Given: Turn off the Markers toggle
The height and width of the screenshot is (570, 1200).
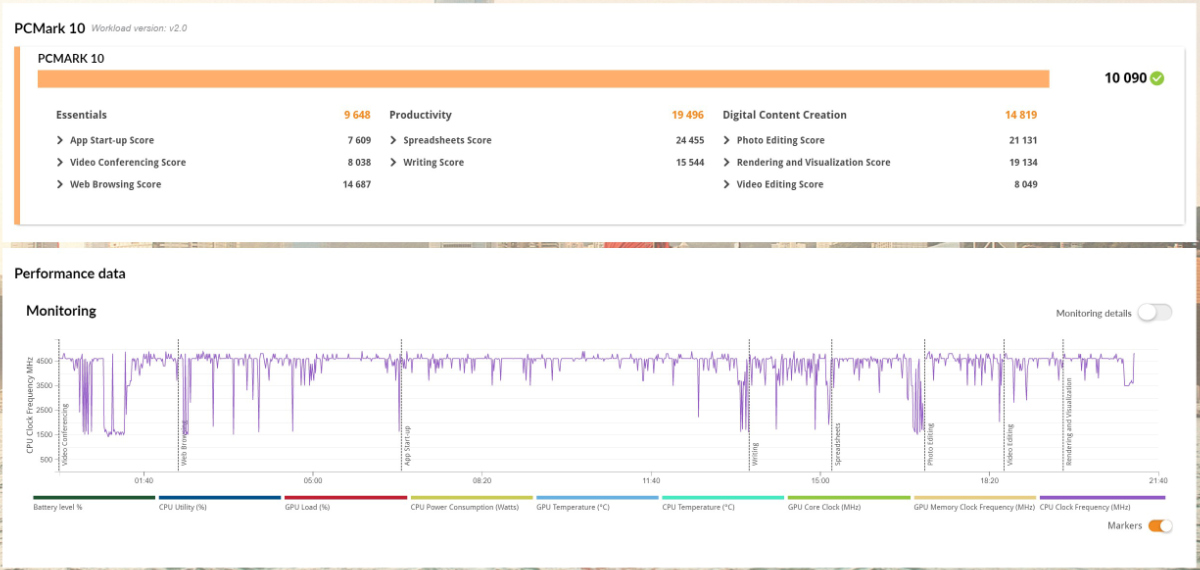Looking at the screenshot, I should 1160,526.
